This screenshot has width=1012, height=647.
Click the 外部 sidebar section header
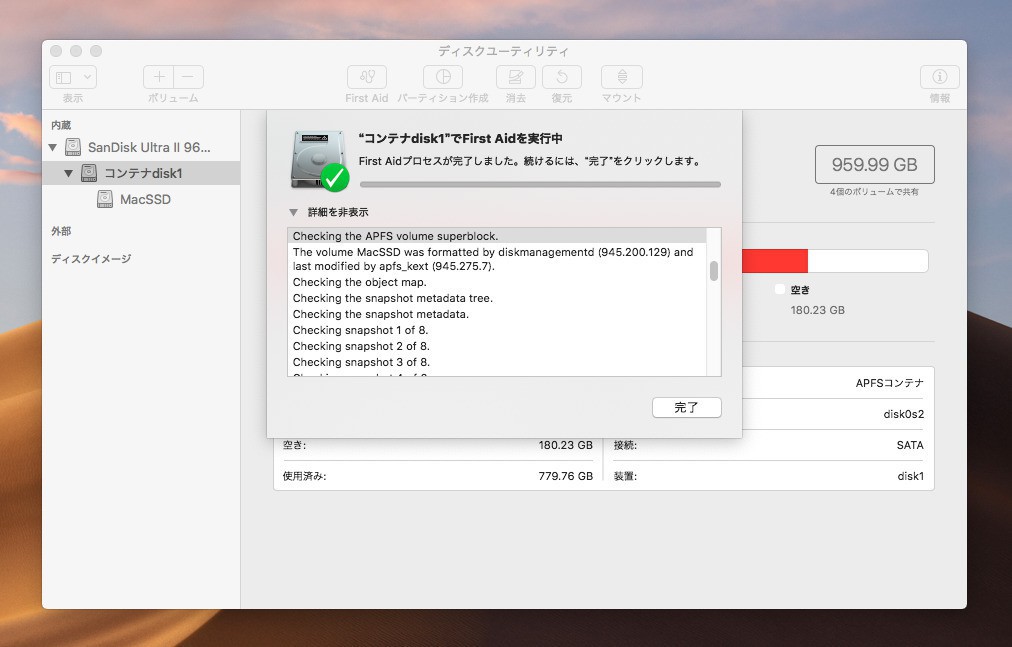click(61, 231)
